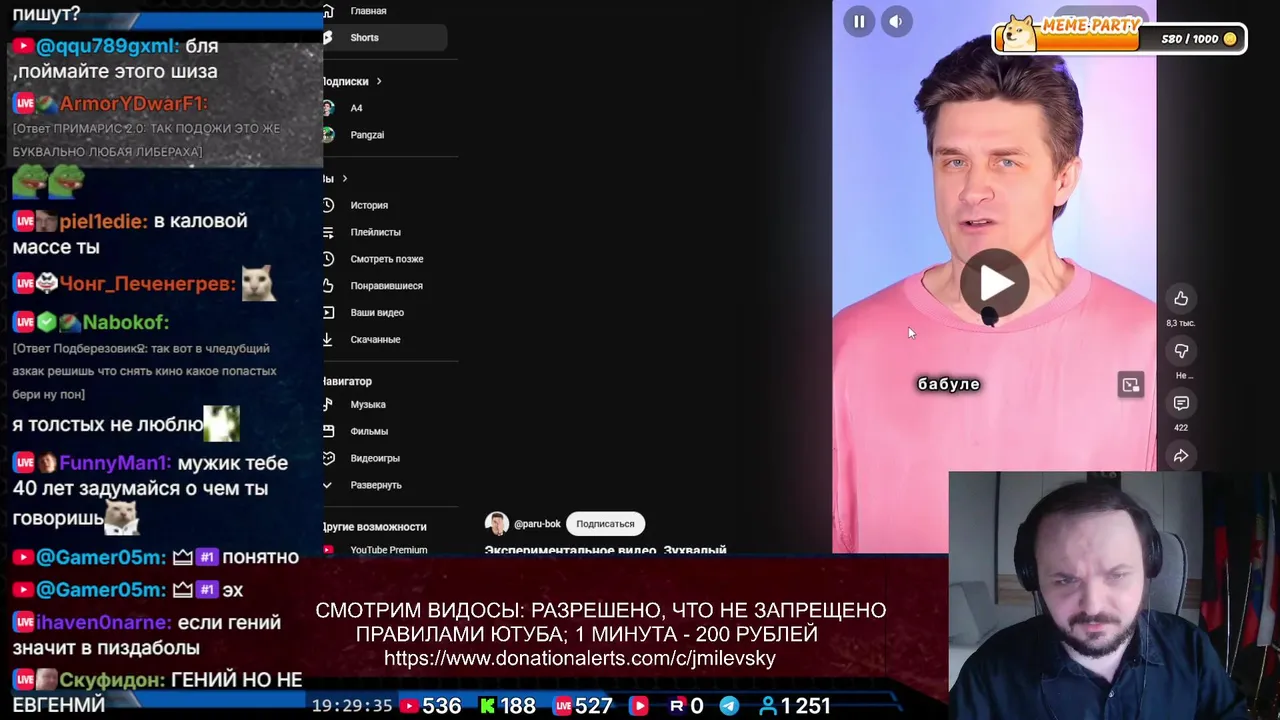The width and height of the screenshot is (1280, 720).
Task: Select Shorts in the YouTube sidebar
Action: point(385,38)
